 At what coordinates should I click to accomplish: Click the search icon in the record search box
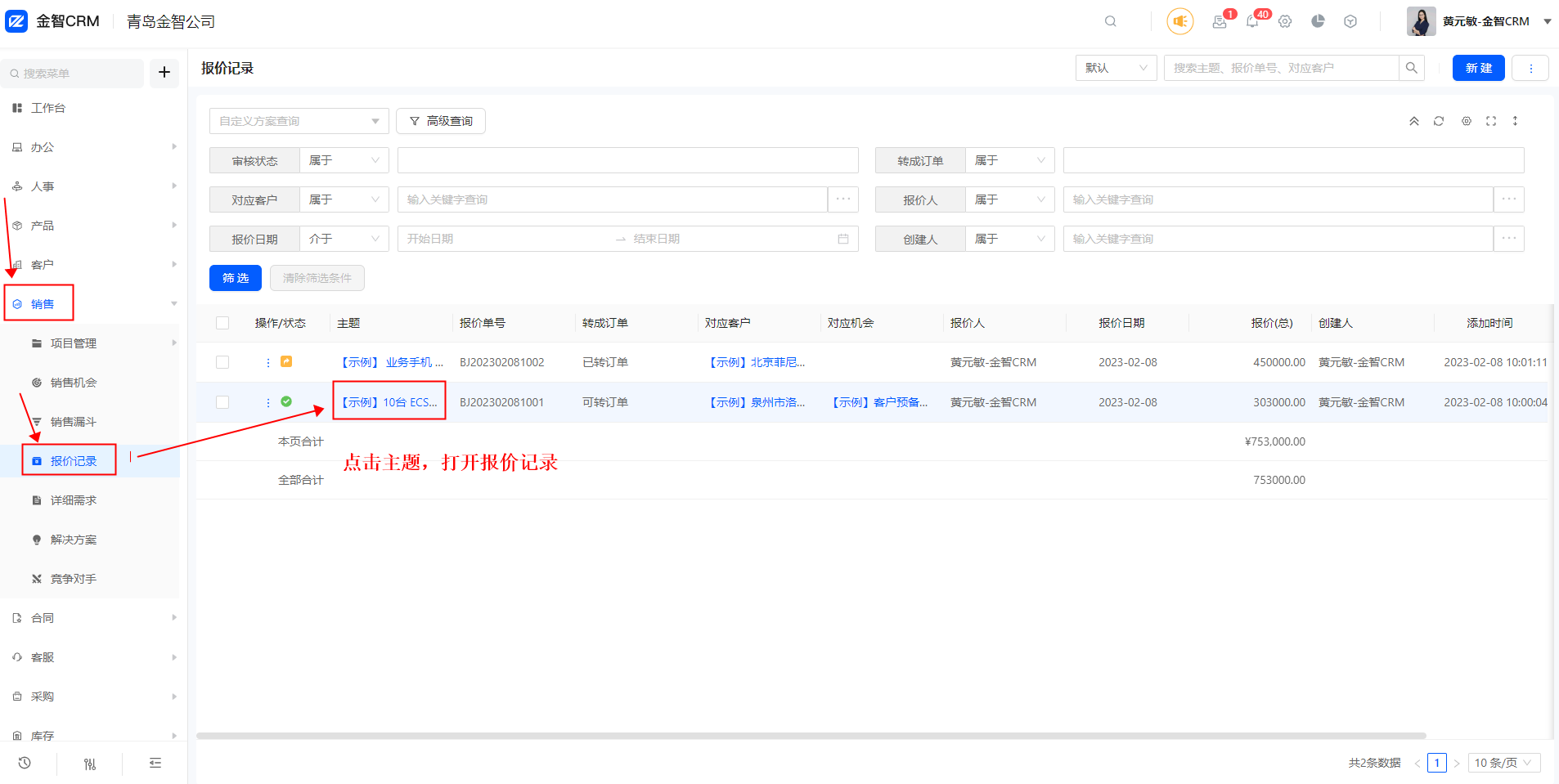pos(1411,68)
